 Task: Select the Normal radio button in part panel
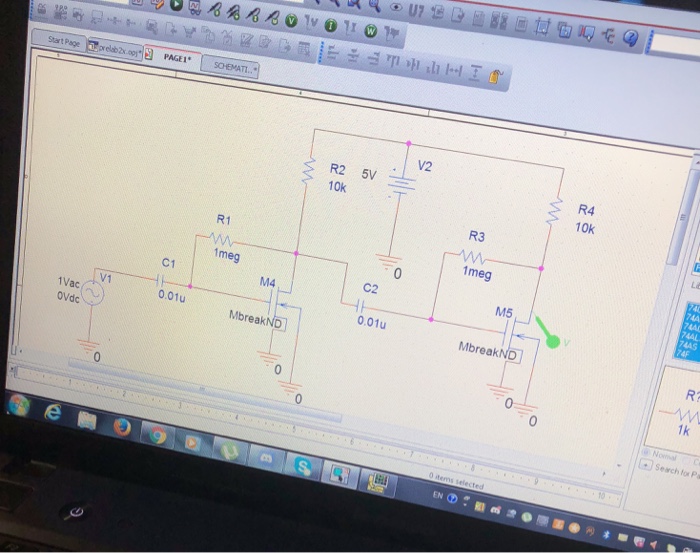(x=645, y=452)
